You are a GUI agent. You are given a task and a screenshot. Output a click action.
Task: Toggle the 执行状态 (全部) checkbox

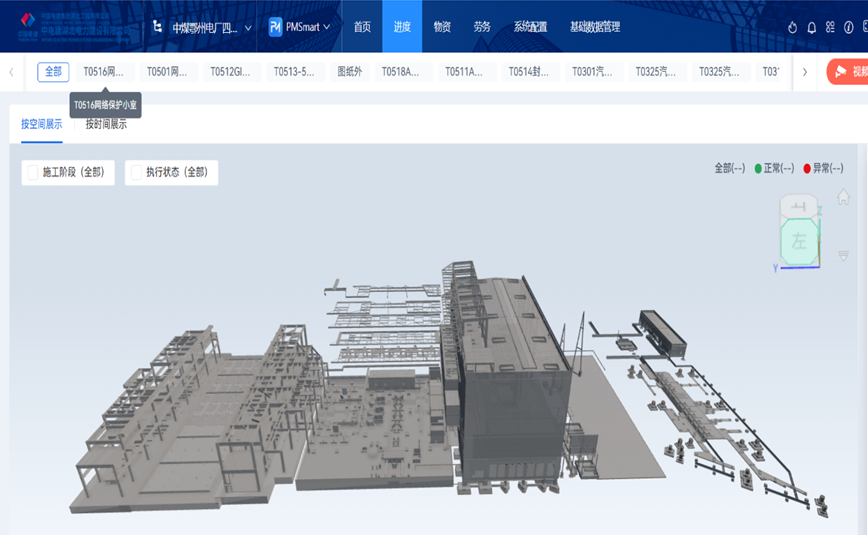coord(136,172)
